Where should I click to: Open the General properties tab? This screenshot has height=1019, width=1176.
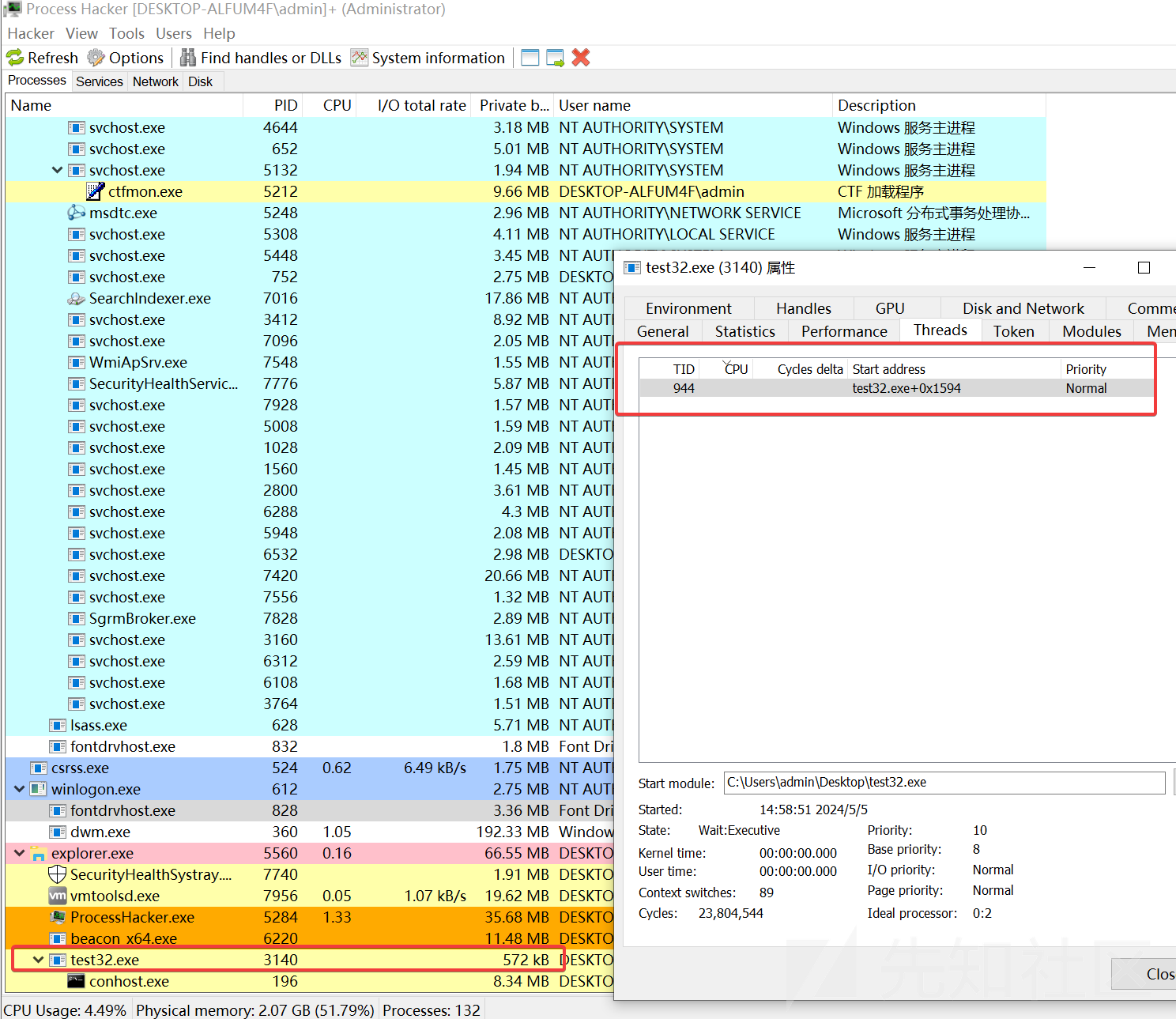click(663, 331)
